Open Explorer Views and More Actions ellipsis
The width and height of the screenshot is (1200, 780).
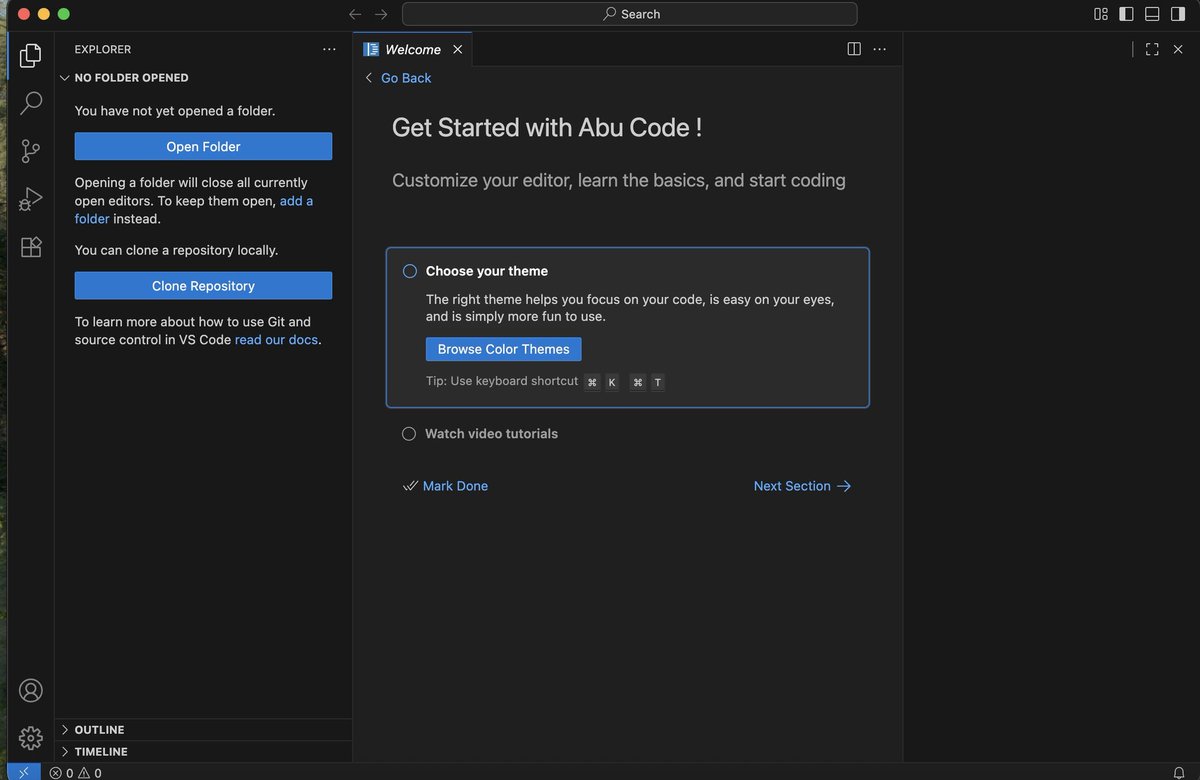tap(330, 49)
